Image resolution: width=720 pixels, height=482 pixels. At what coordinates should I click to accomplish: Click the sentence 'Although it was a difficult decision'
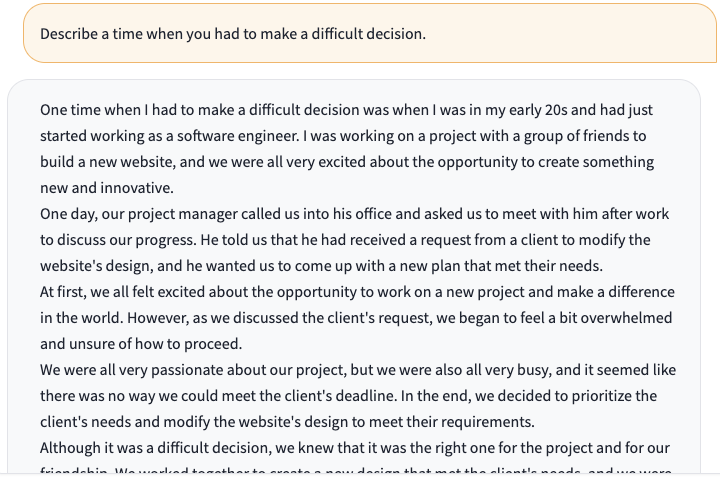355,448
